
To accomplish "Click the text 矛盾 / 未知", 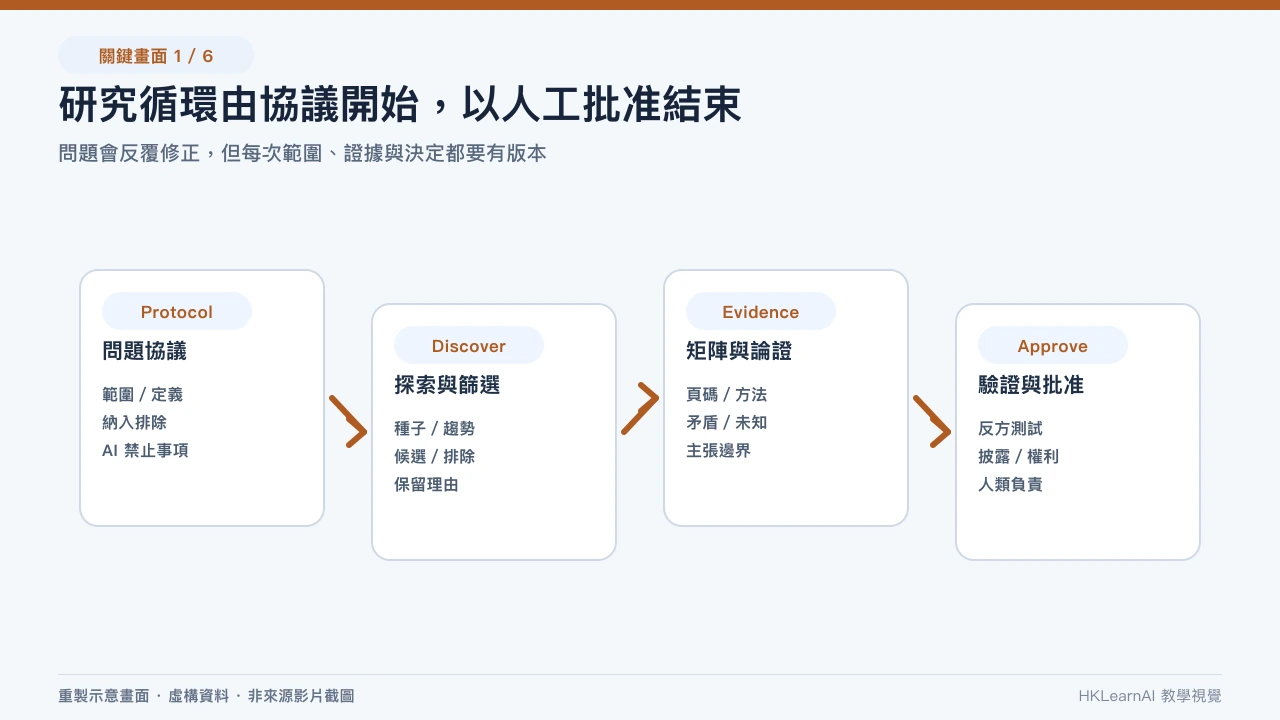I will [x=726, y=423].
